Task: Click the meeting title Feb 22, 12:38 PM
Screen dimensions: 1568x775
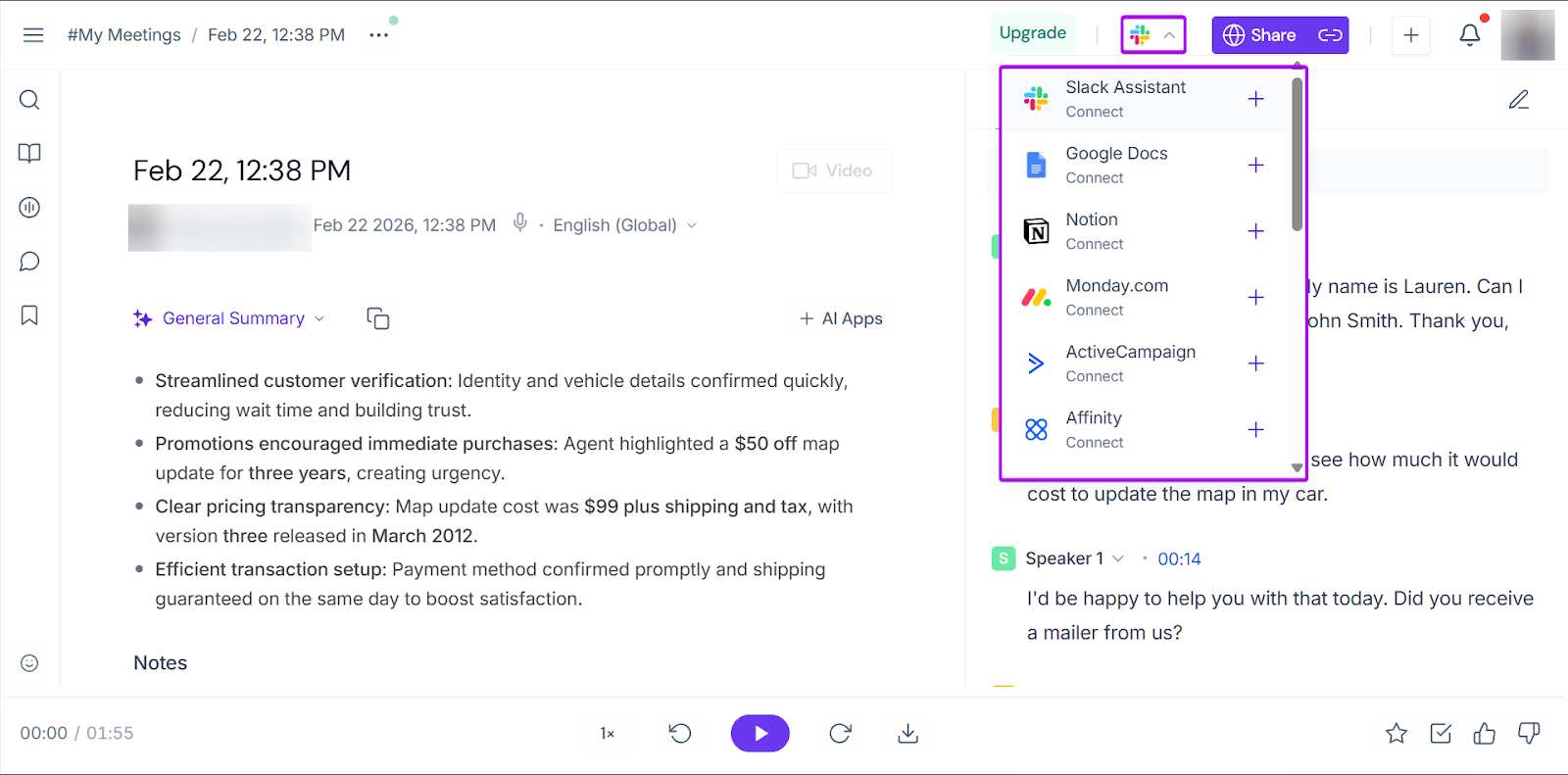Action: (242, 170)
